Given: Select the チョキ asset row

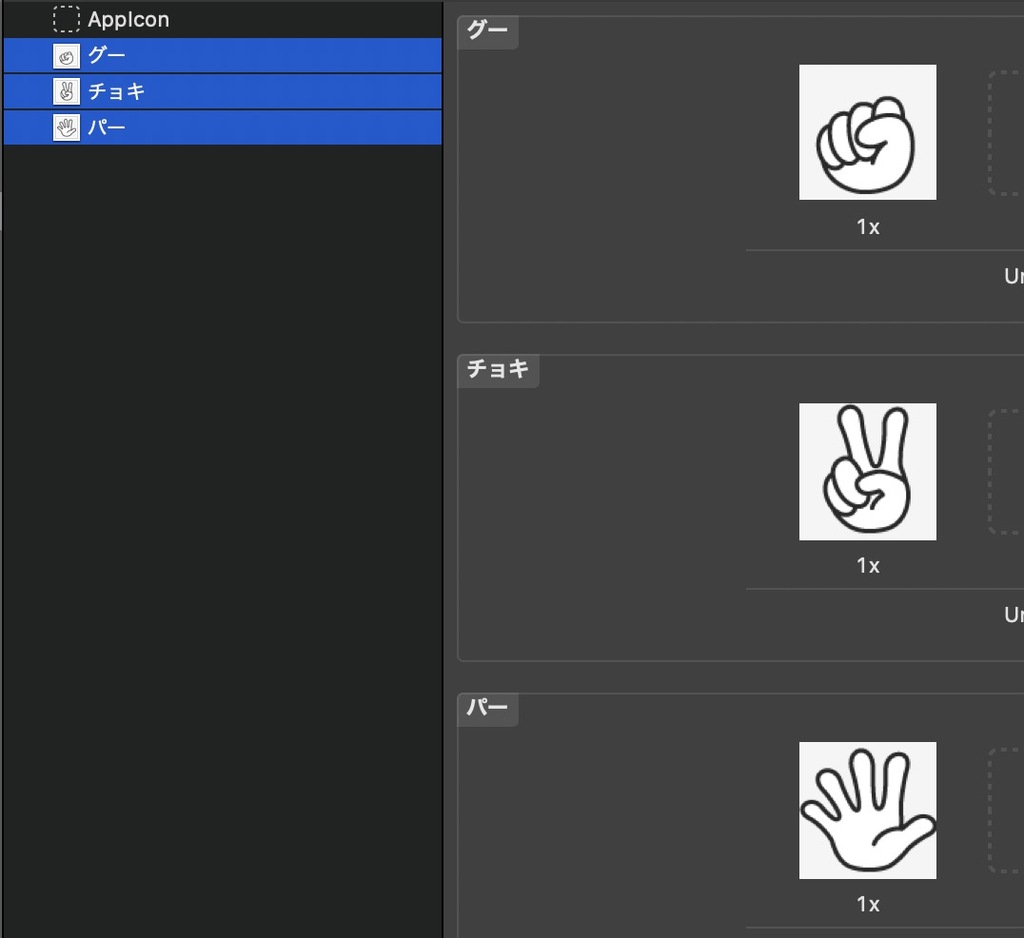Looking at the screenshot, I should [x=223, y=91].
